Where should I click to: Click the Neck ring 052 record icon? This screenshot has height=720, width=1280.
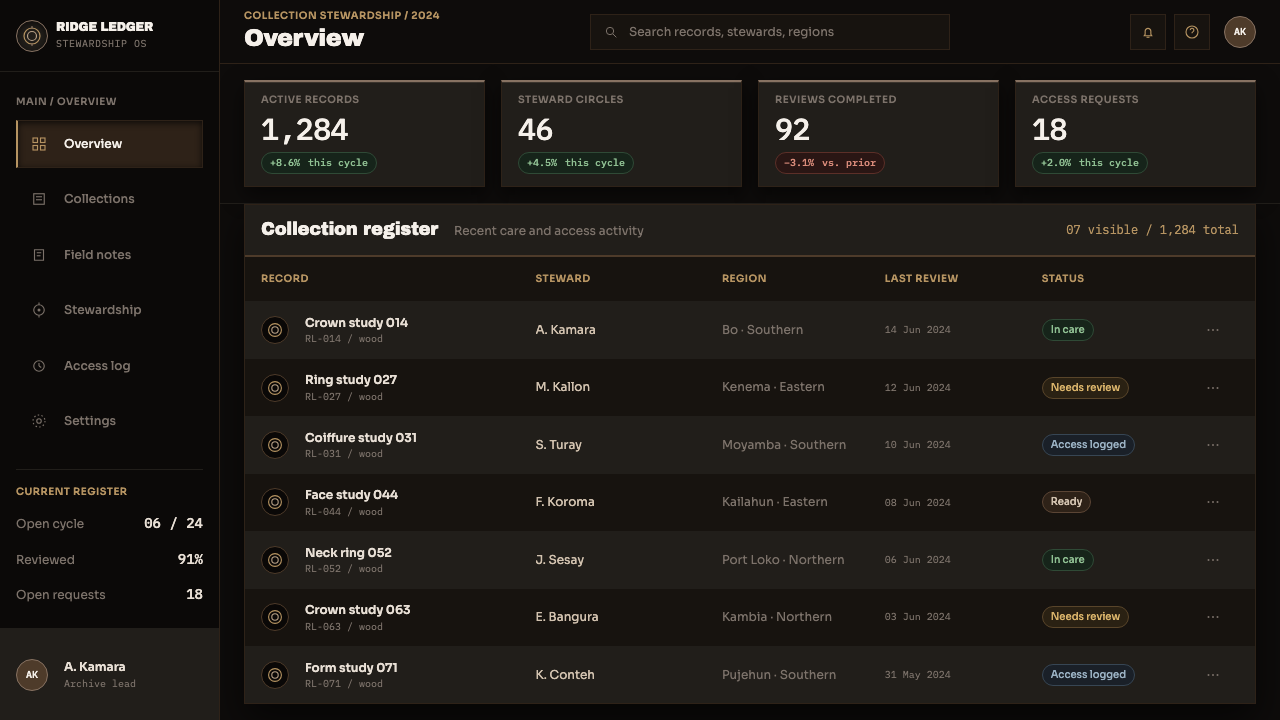click(275, 560)
